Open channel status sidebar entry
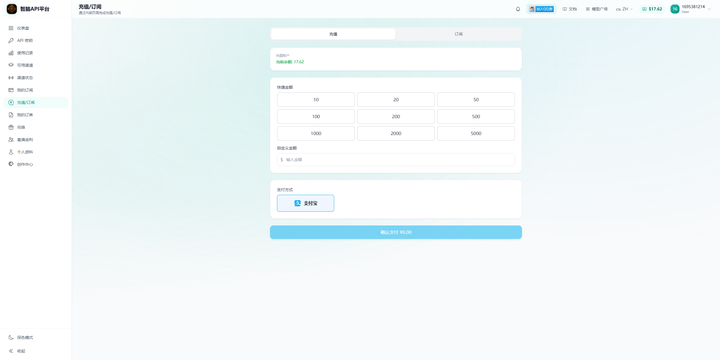 pos(36,78)
